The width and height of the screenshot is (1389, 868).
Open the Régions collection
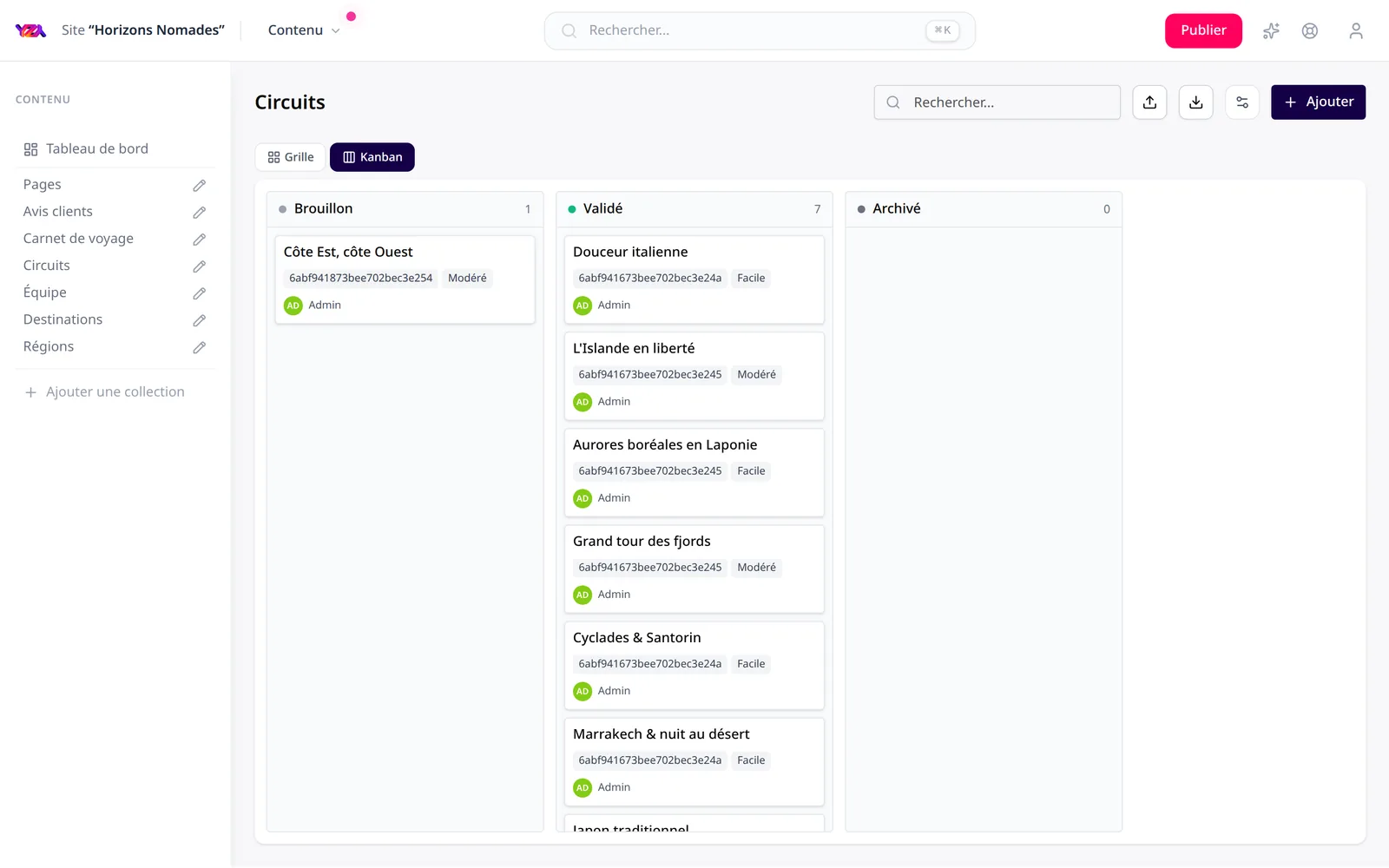pyautogui.click(x=49, y=346)
